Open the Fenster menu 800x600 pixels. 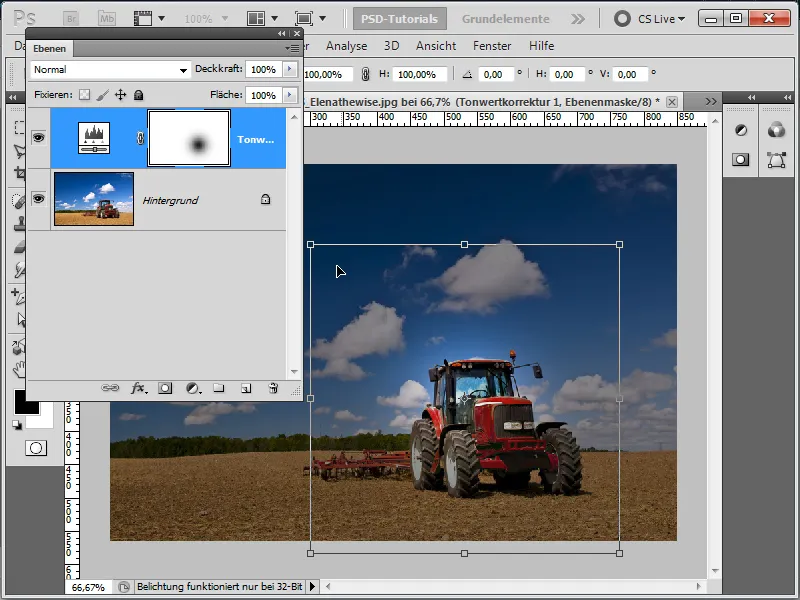click(x=492, y=46)
